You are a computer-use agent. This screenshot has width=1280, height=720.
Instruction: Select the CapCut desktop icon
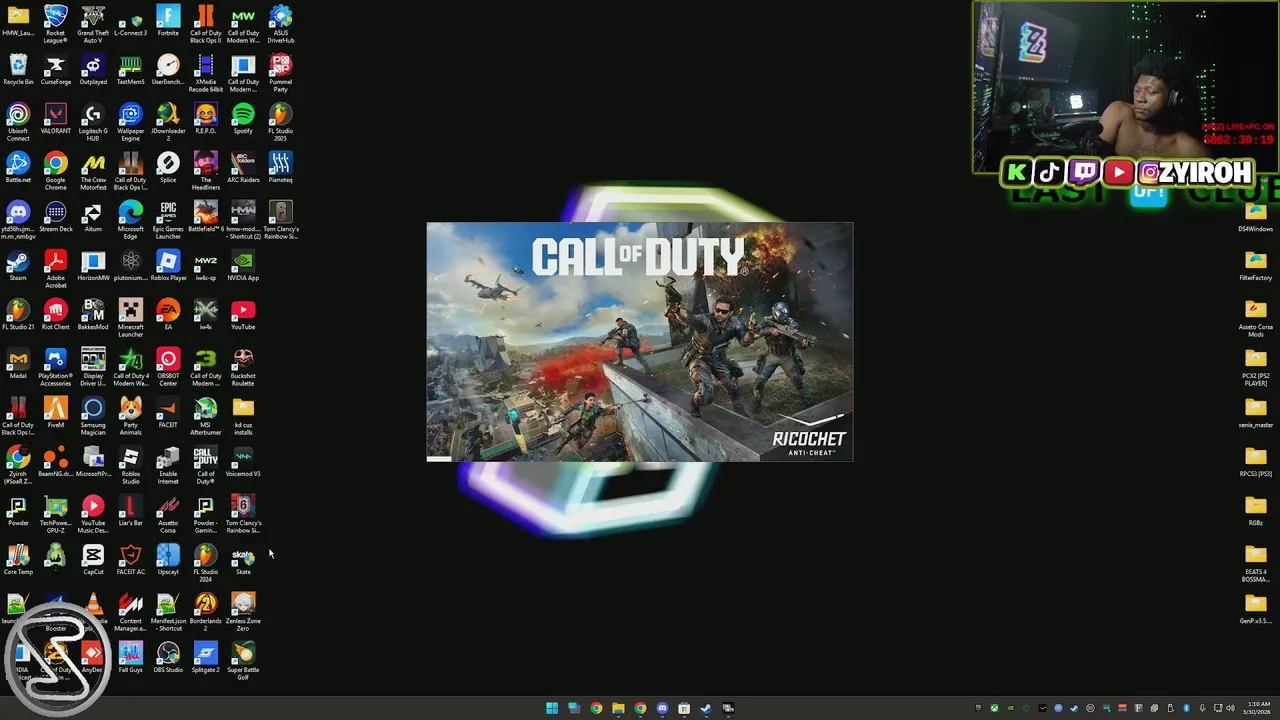93,560
